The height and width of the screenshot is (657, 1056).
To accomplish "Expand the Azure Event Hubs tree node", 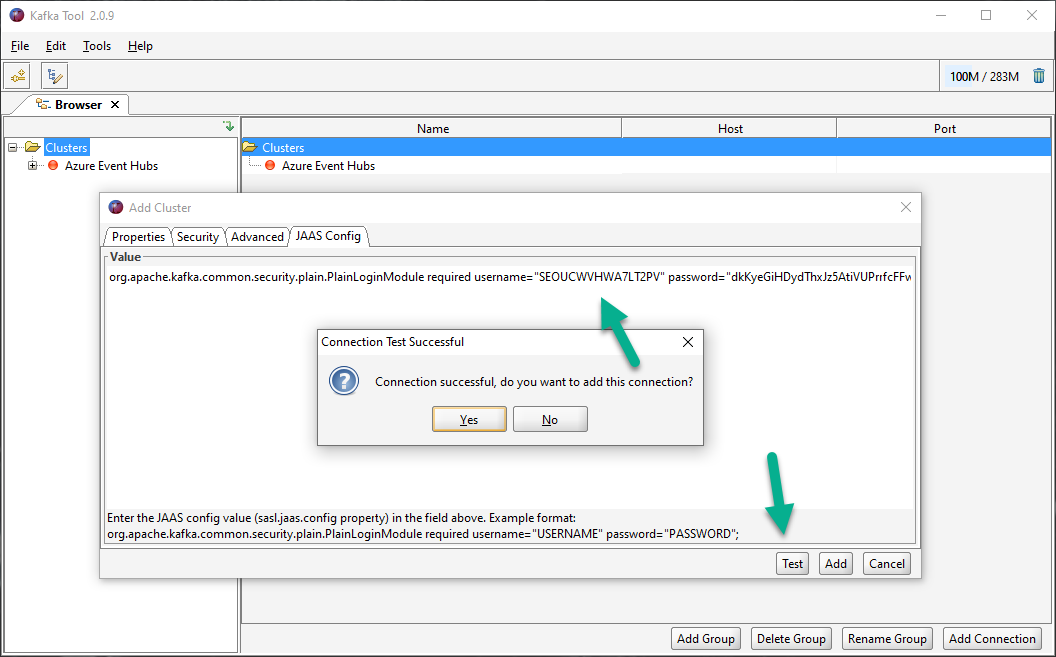I will point(32,165).
